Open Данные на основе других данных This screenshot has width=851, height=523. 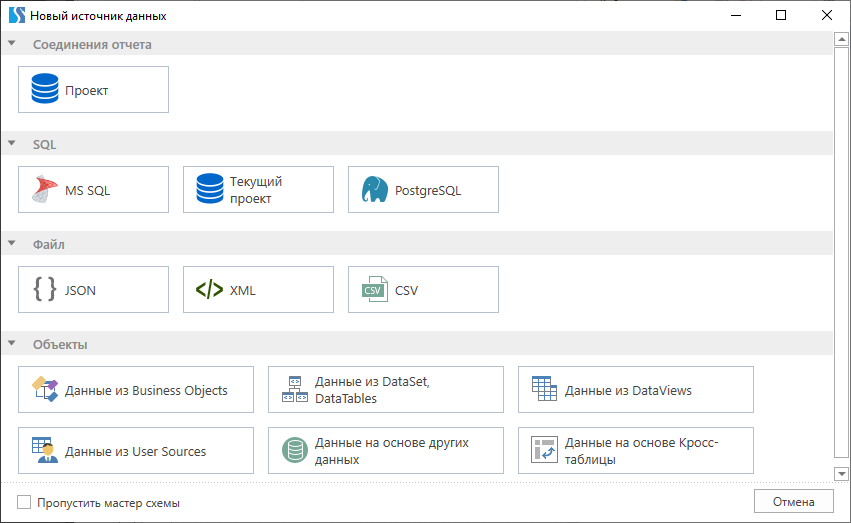386,451
